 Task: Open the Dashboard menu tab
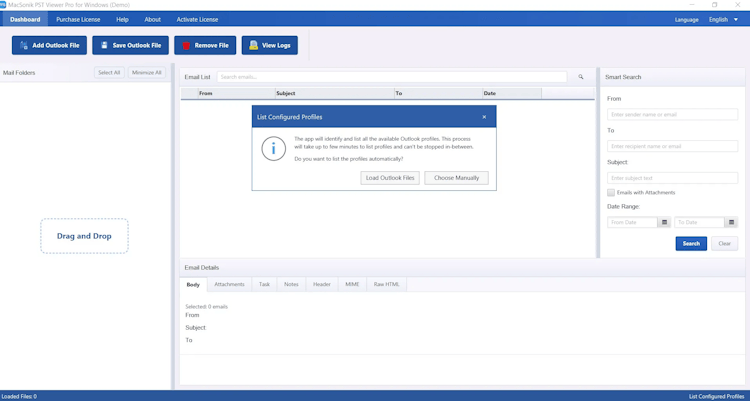click(25, 20)
